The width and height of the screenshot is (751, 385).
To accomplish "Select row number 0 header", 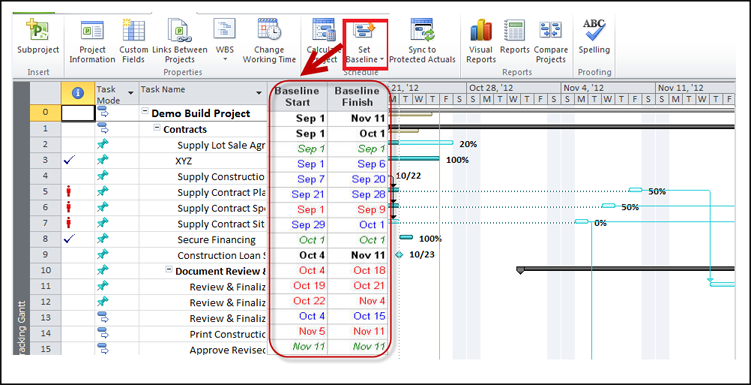I will (46, 113).
